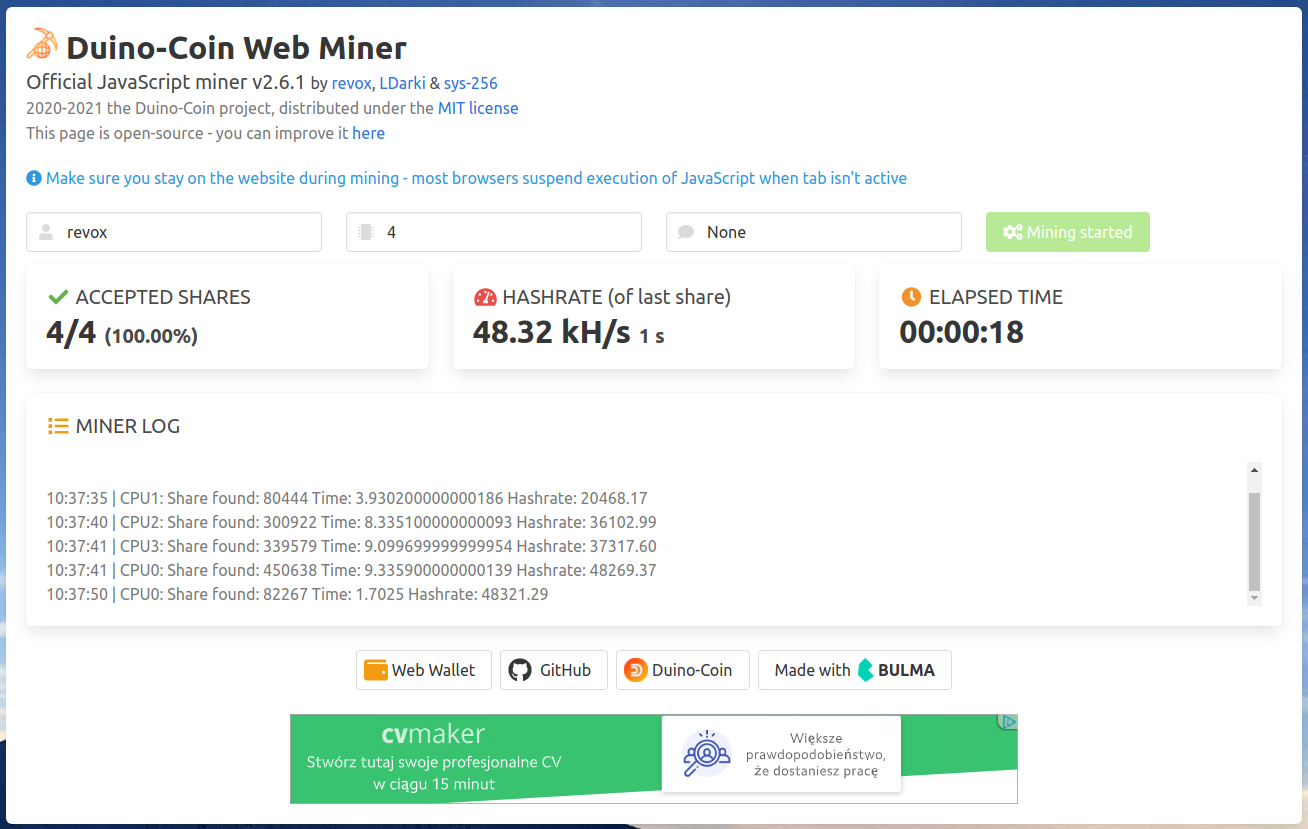Click the (100.00%) acceptance percentage
Image resolution: width=1308 pixels, height=829 pixels.
151,336
